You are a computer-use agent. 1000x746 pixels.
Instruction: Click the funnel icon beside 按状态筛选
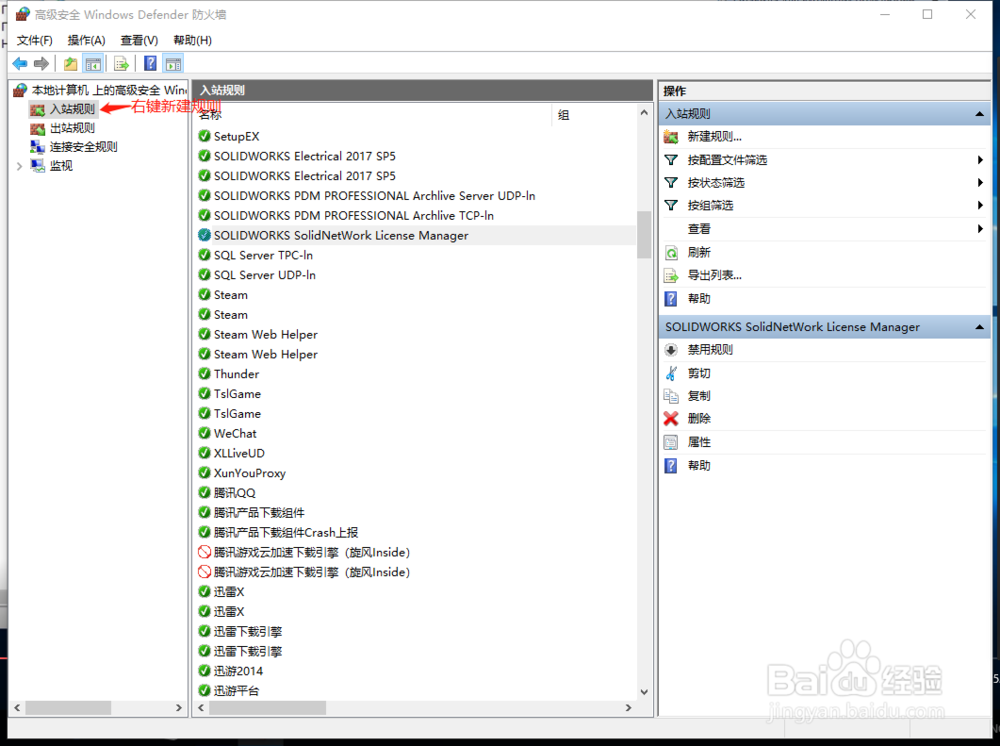coord(671,183)
